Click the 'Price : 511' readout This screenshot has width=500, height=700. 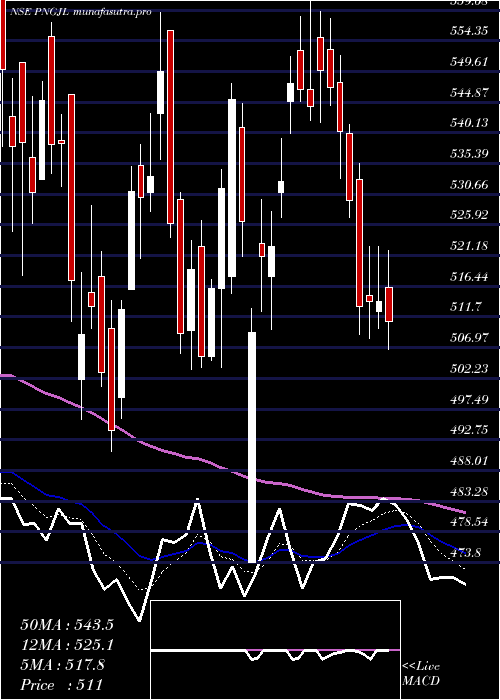[x=62, y=685]
